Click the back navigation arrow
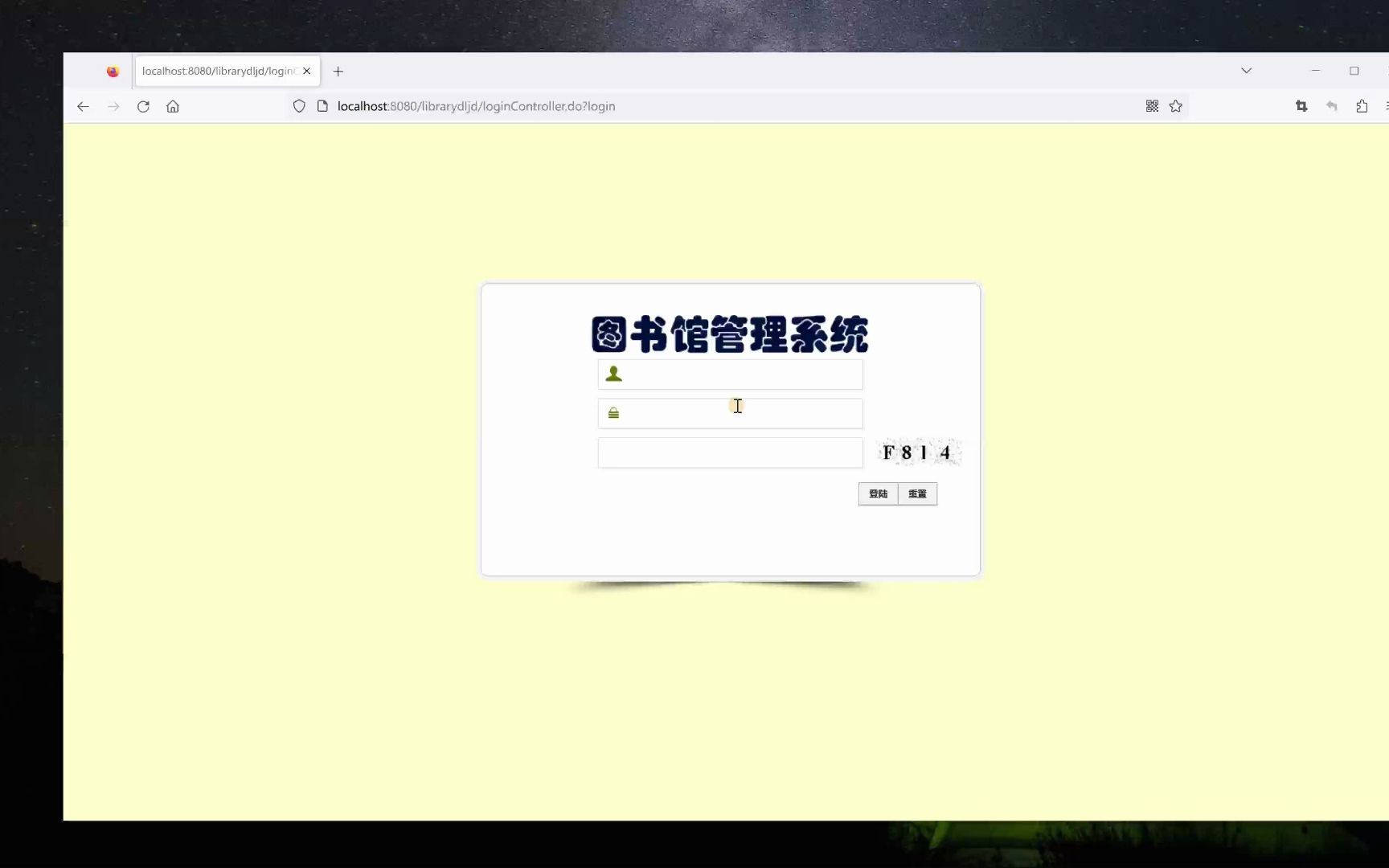Screen dimensions: 1389x868 tap(83, 106)
